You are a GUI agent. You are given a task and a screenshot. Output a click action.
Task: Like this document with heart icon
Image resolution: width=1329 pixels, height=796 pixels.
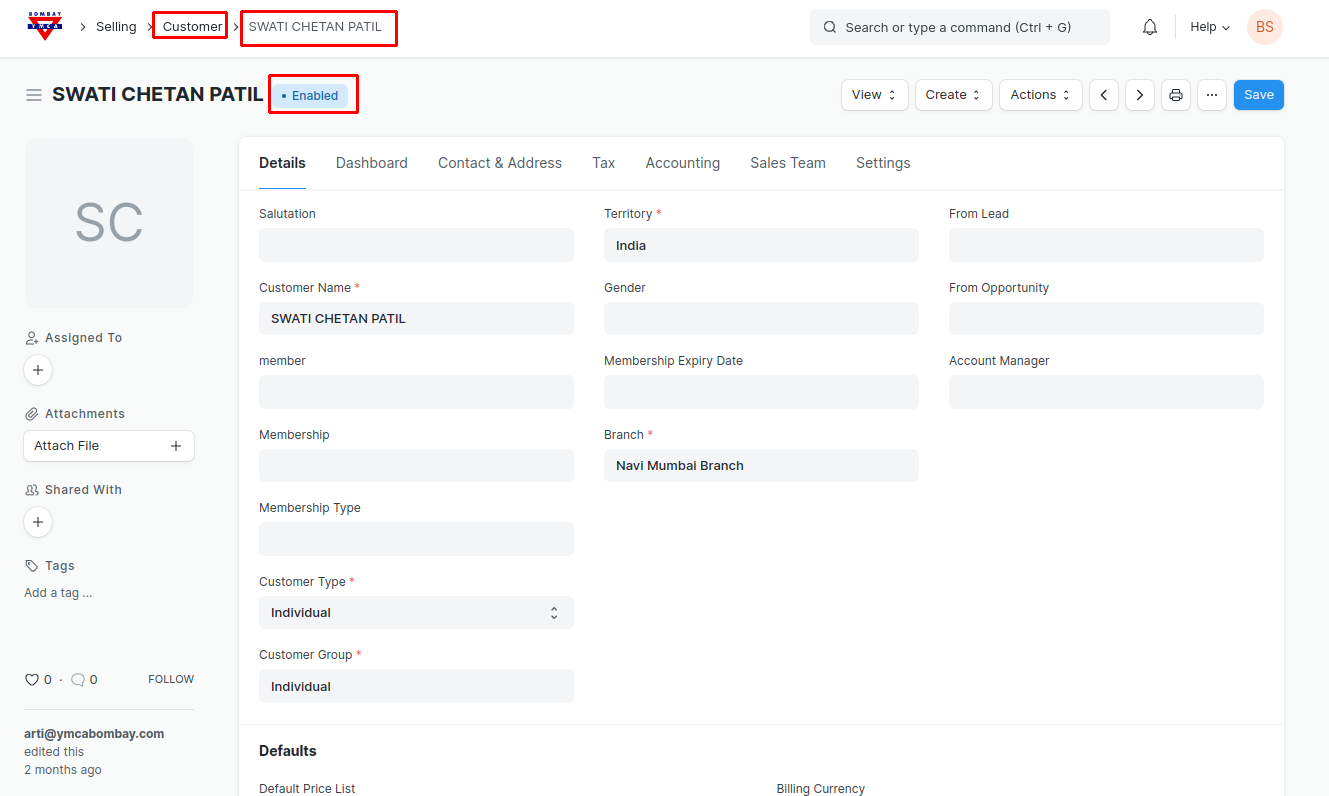click(x=32, y=680)
